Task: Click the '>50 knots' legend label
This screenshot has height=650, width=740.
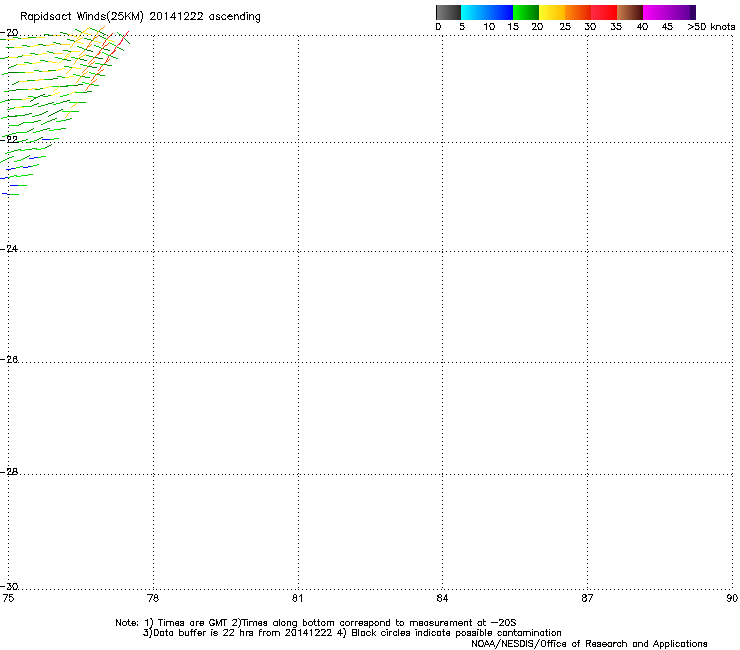Action: pos(711,27)
